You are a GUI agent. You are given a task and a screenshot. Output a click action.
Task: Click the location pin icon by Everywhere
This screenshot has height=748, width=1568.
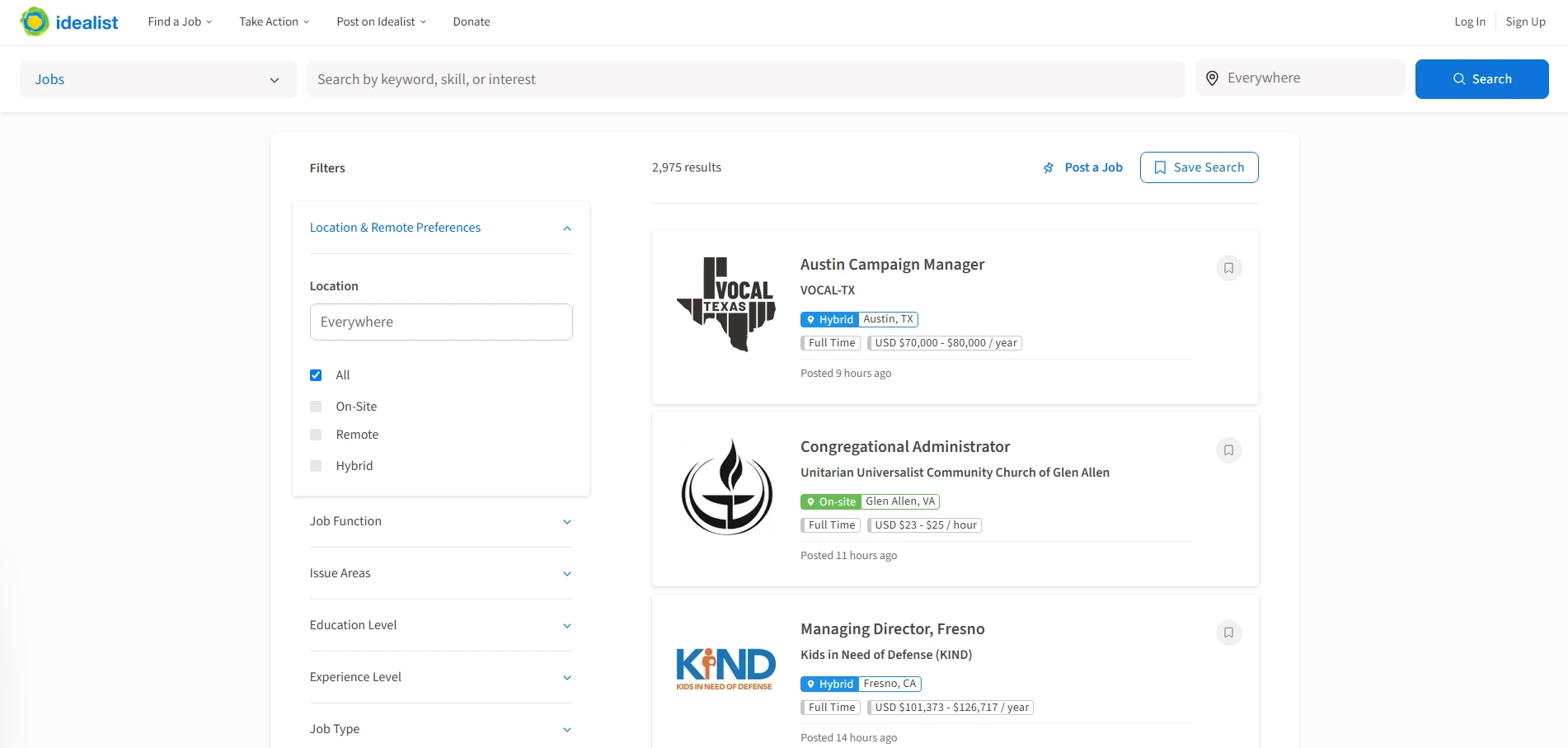click(x=1212, y=78)
